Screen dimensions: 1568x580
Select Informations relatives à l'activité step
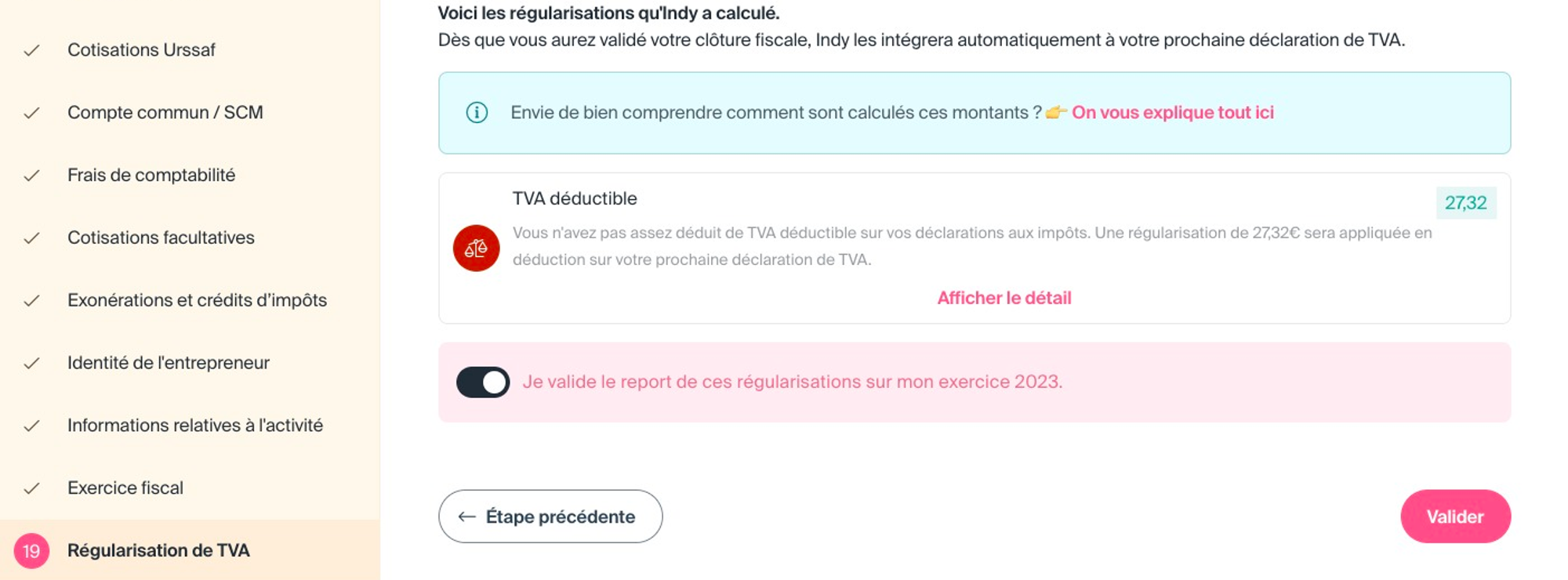point(194,426)
